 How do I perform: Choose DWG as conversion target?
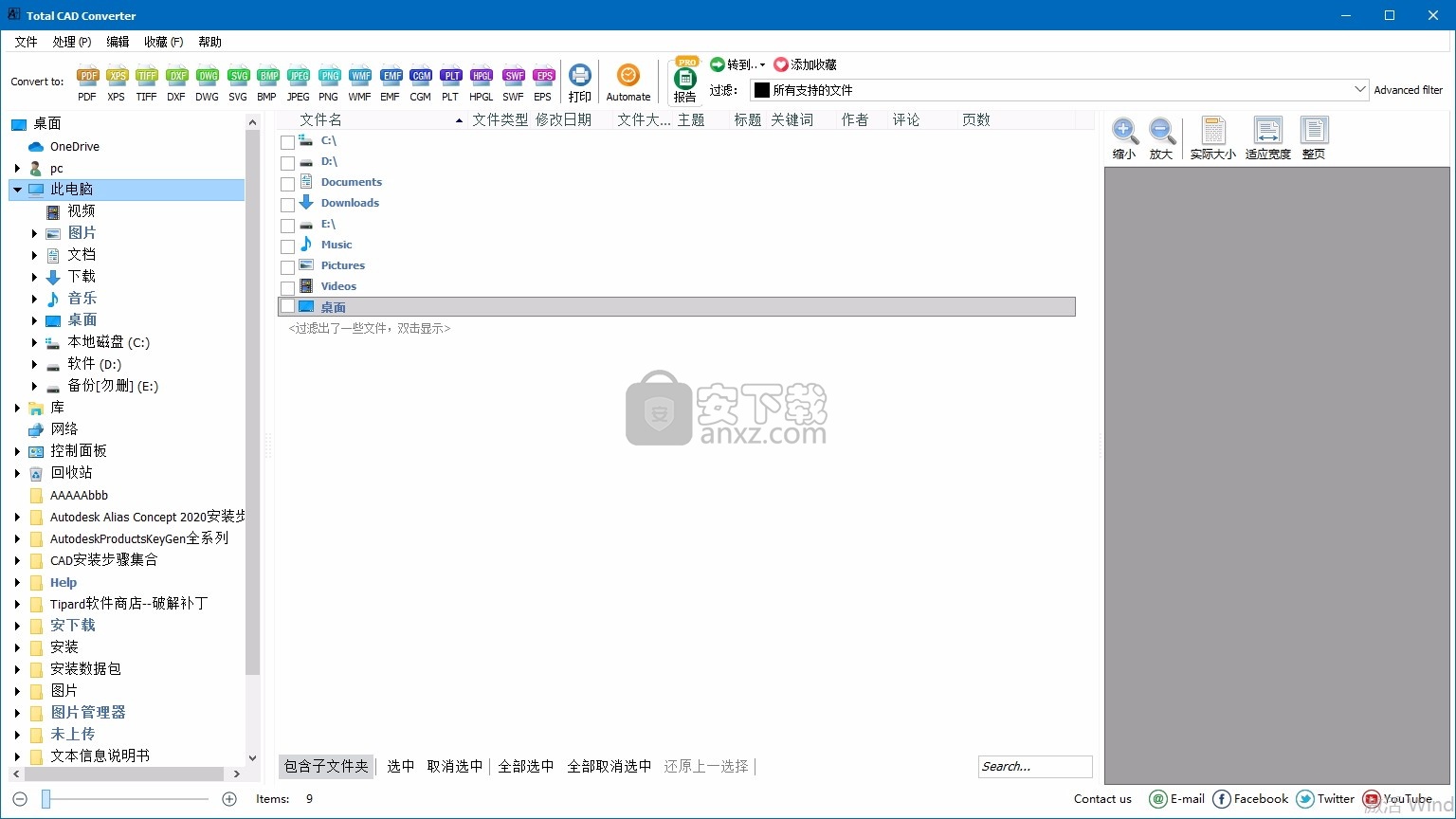point(207,83)
